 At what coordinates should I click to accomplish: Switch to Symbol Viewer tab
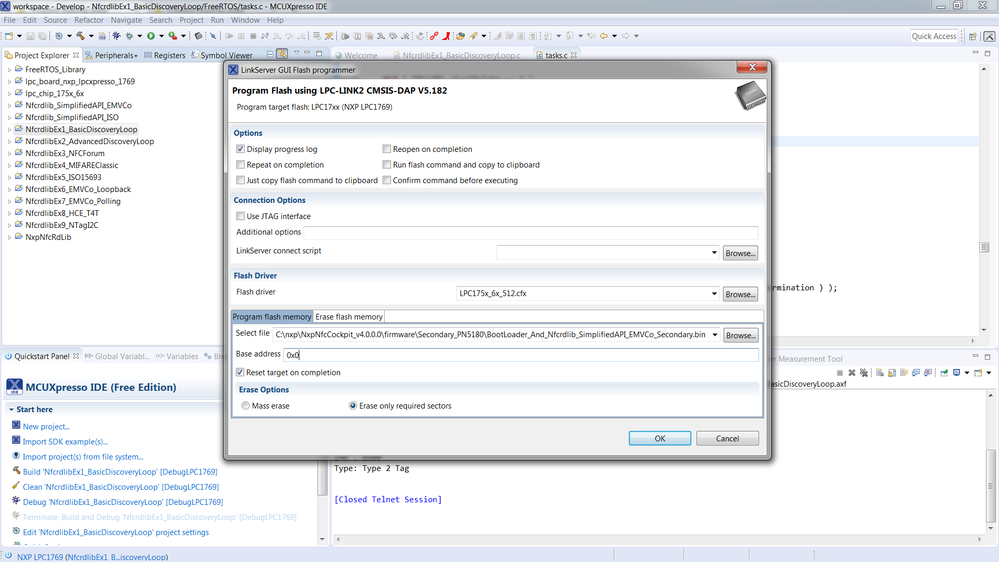click(222, 55)
